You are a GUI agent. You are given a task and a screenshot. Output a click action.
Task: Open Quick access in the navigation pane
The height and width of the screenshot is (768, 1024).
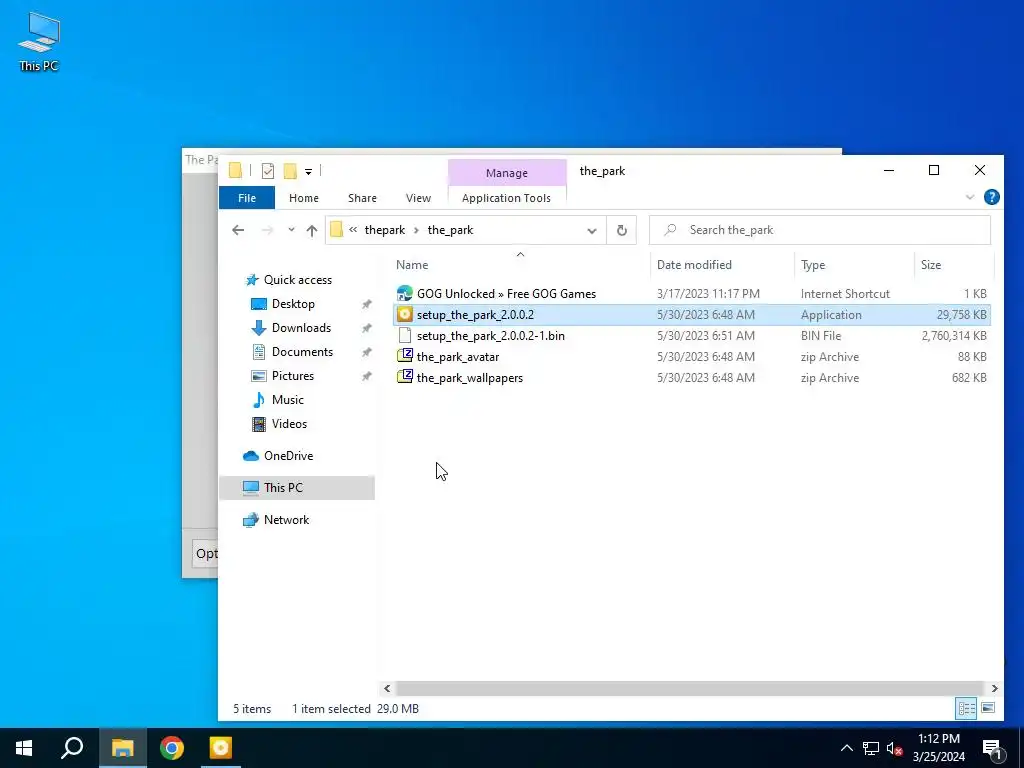(x=298, y=280)
